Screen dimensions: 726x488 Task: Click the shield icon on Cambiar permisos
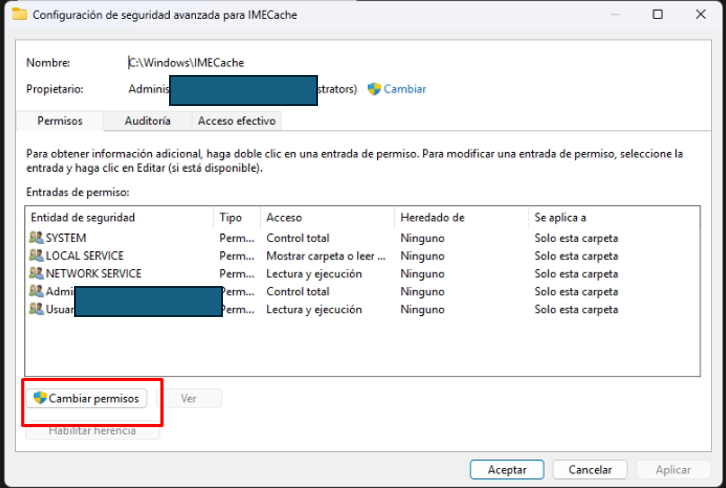point(40,398)
